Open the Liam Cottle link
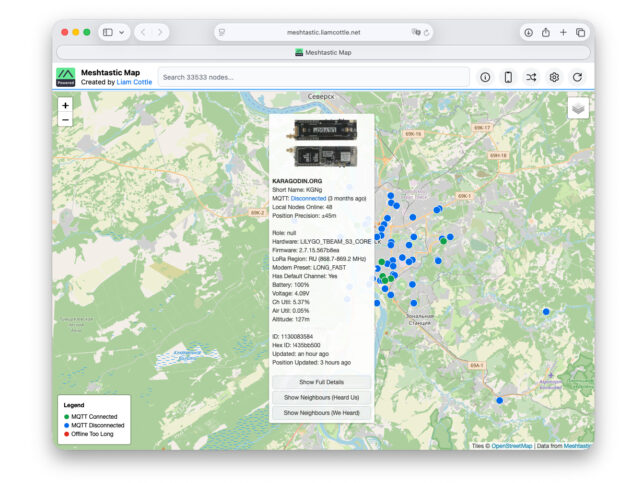644x483 pixels. (x=134, y=82)
